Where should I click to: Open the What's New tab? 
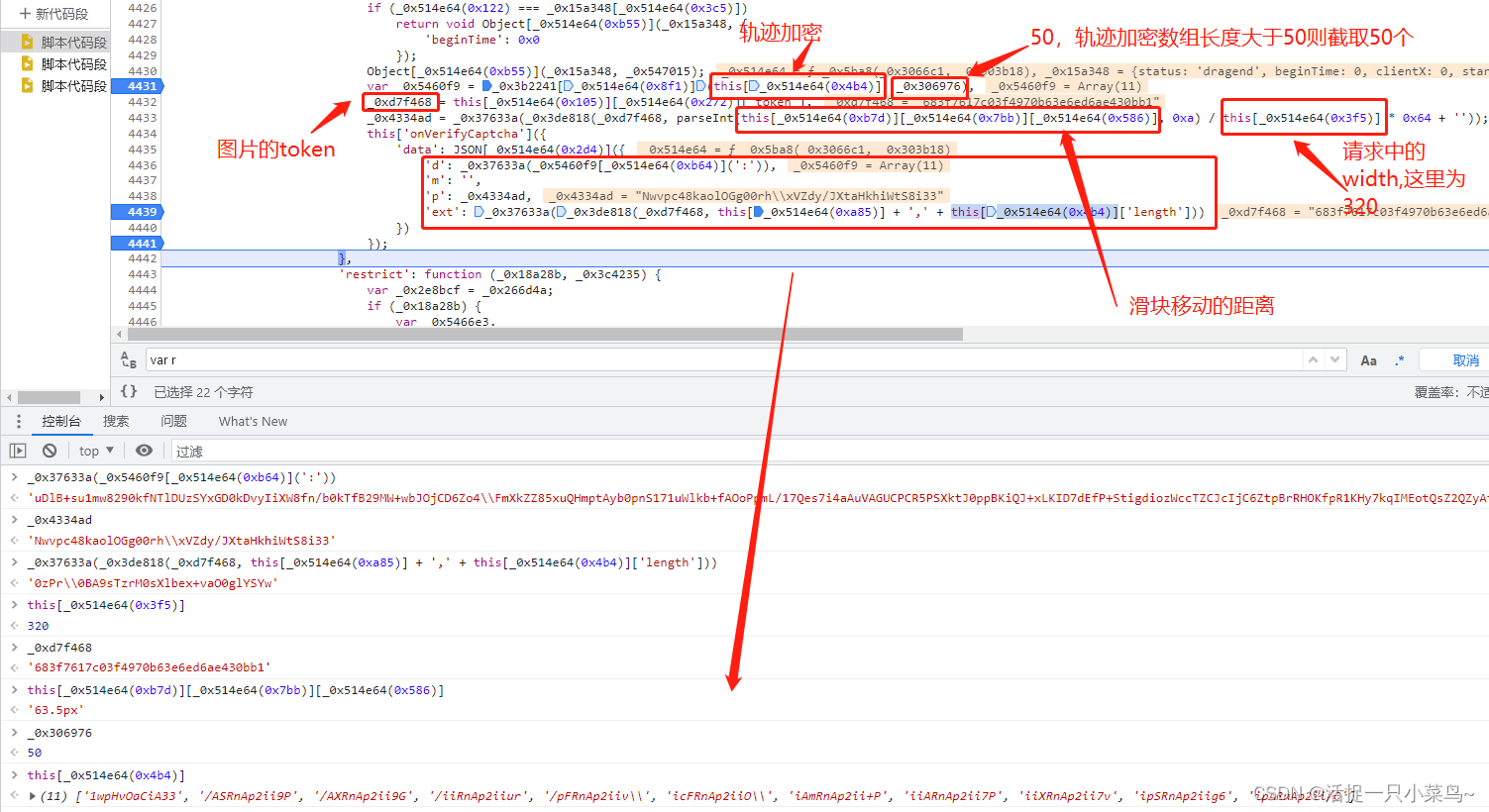(253, 421)
